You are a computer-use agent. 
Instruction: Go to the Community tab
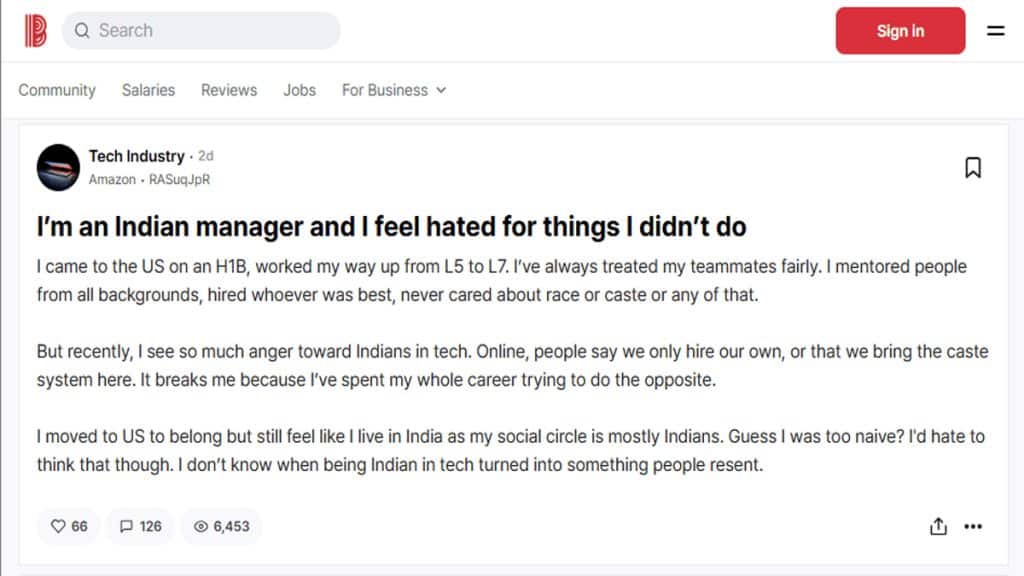(57, 90)
